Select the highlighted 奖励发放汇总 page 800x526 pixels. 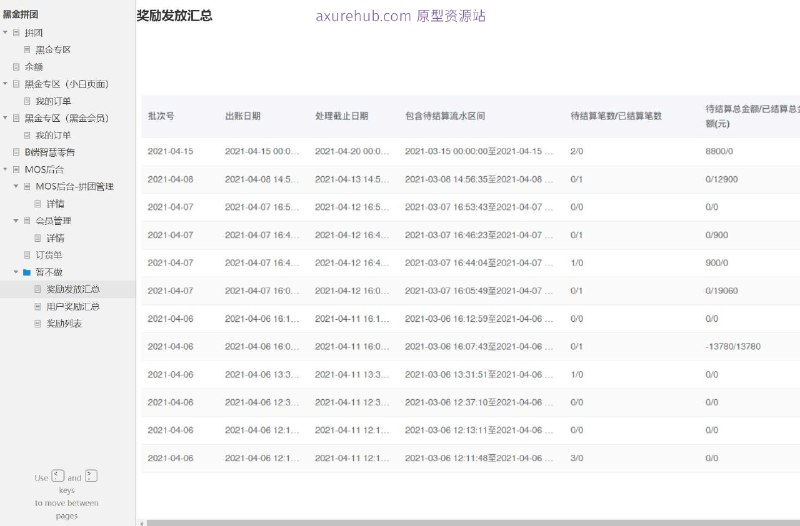coord(73,289)
